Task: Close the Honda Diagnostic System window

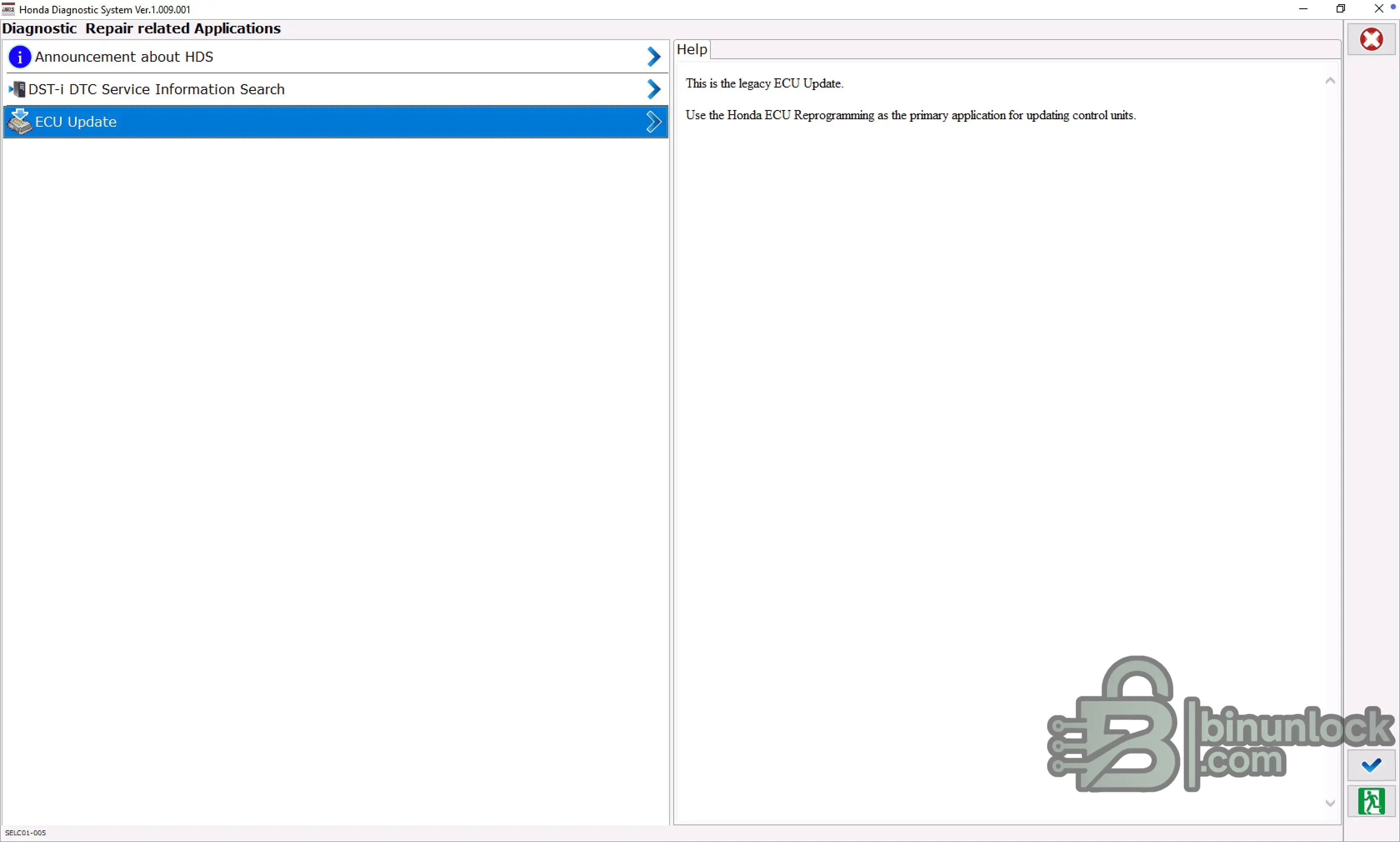Action: (x=1379, y=9)
